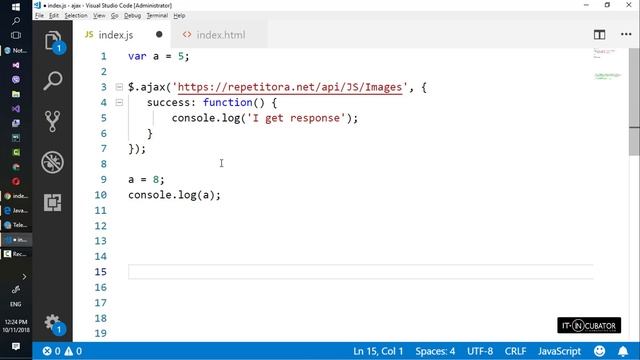Image resolution: width=640 pixels, height=360 pixels.
Task: Click the split editor icon
Action: pos(599,35)
